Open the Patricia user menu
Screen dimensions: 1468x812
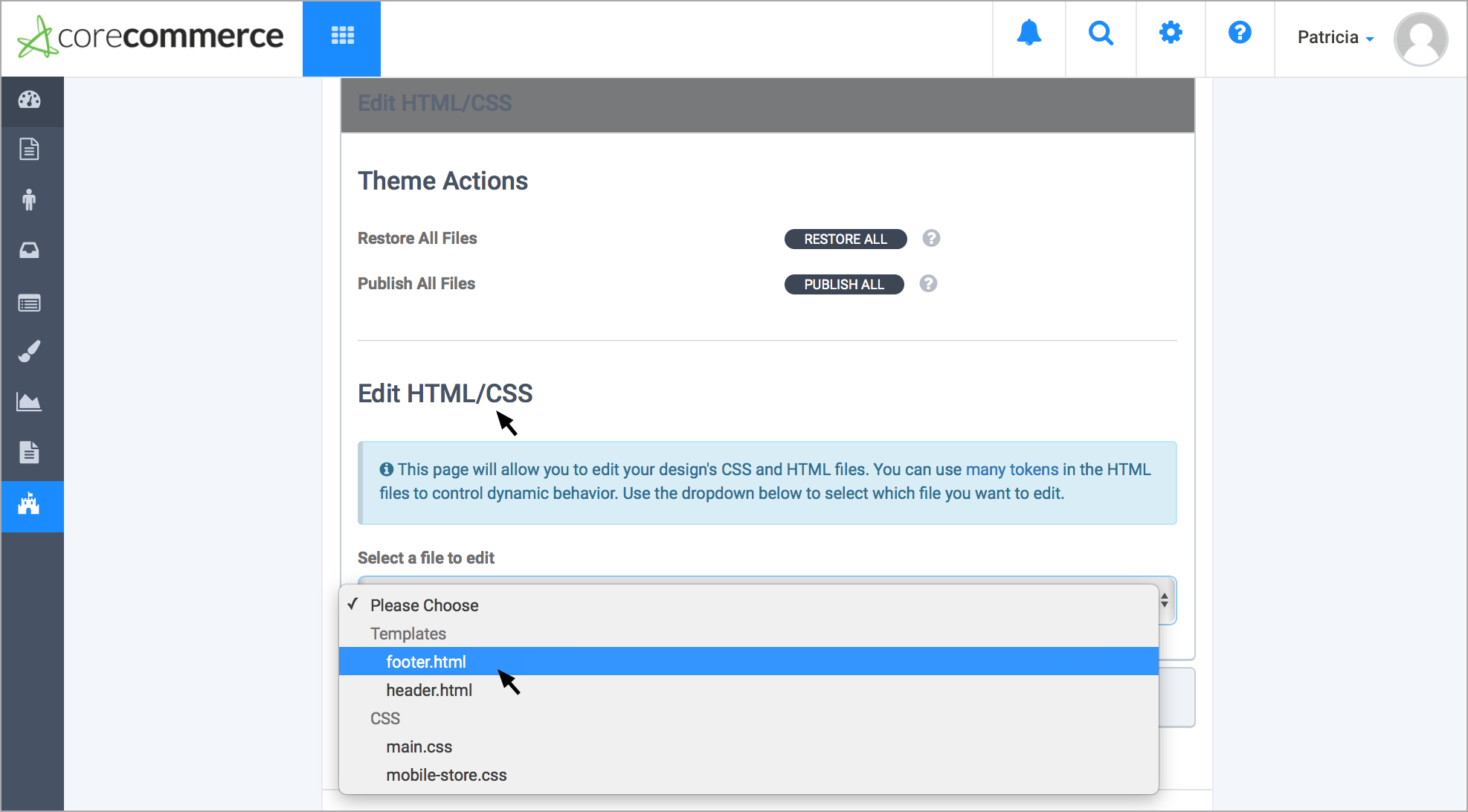coord(1336,37)
